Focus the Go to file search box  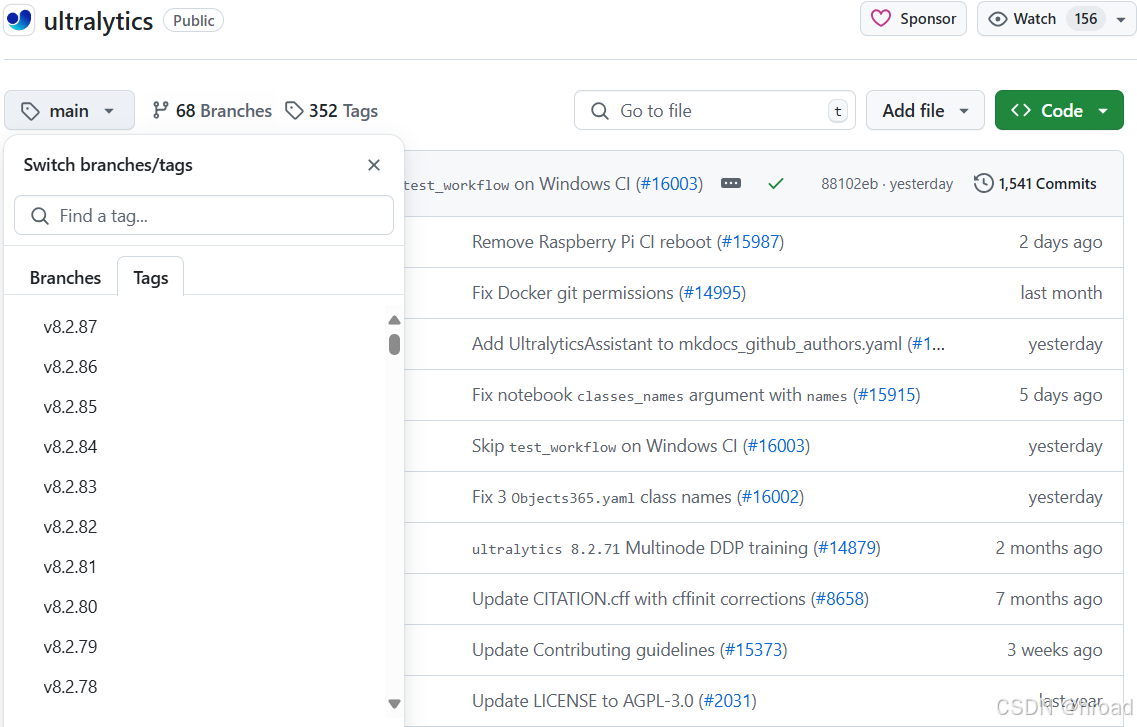tap(714, 111)
